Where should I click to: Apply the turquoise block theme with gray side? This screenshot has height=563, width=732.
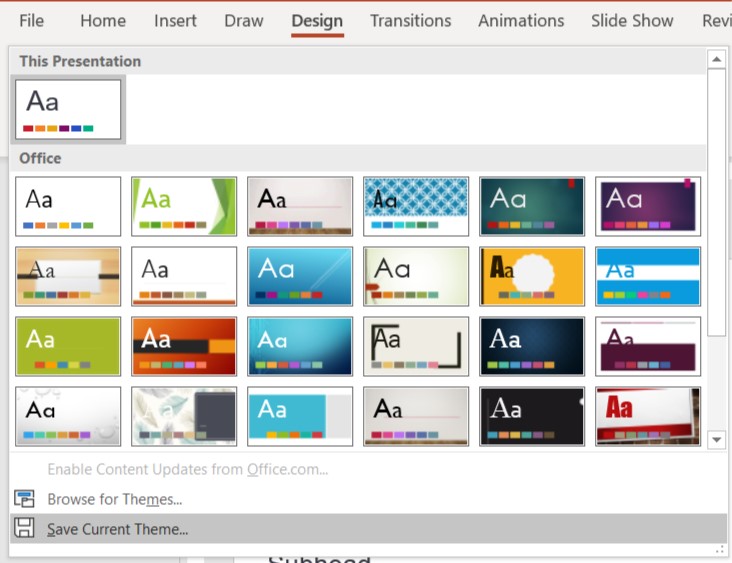click(300, 416)
